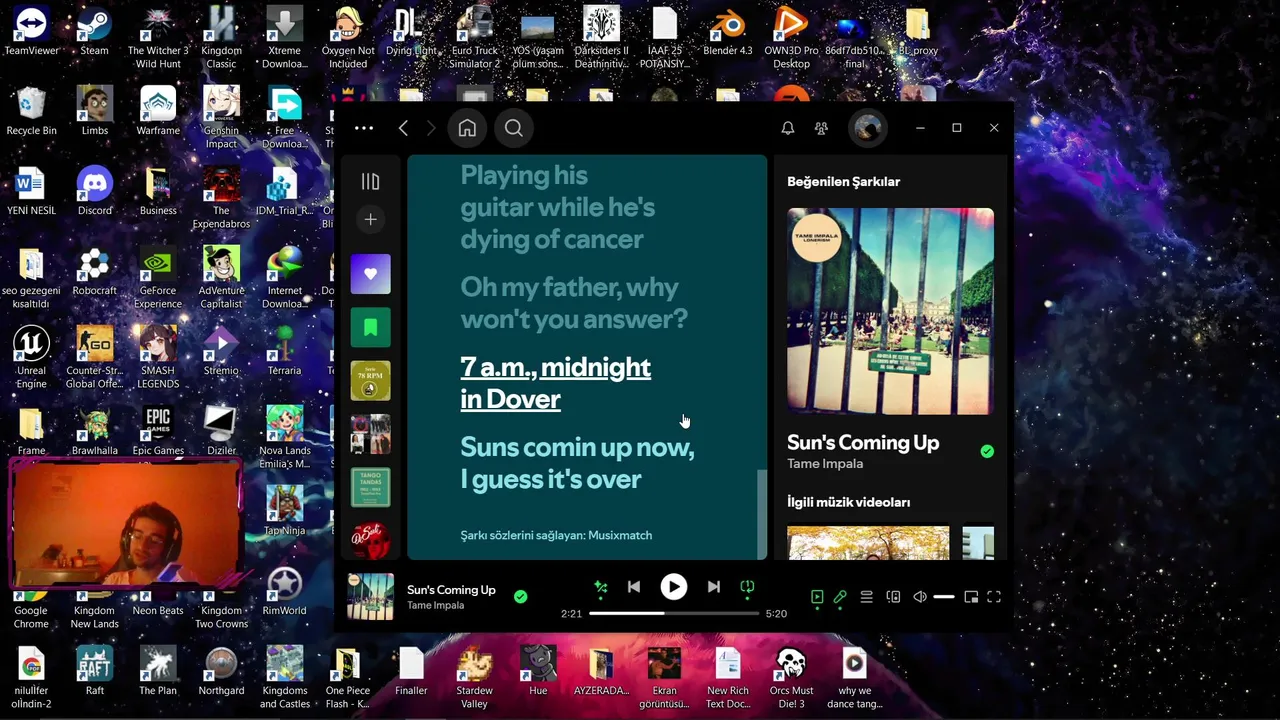Go forward with the right arrow

(x=431, y=128)
